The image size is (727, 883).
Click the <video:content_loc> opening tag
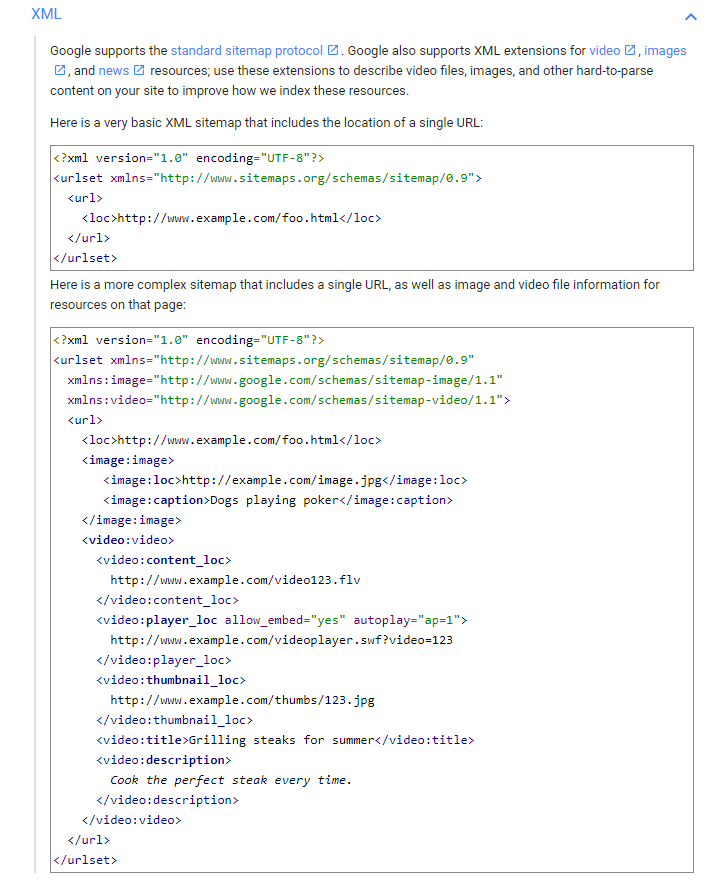click(164, 560)
